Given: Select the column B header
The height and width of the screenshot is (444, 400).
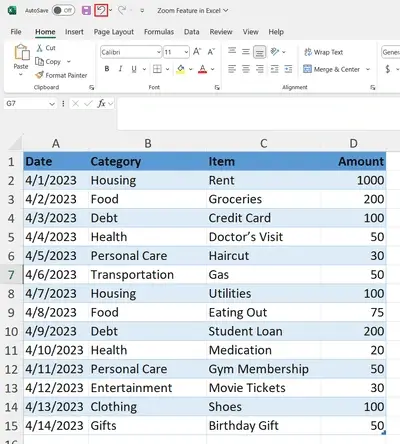Looking at the screenshot, I should 148,143.
